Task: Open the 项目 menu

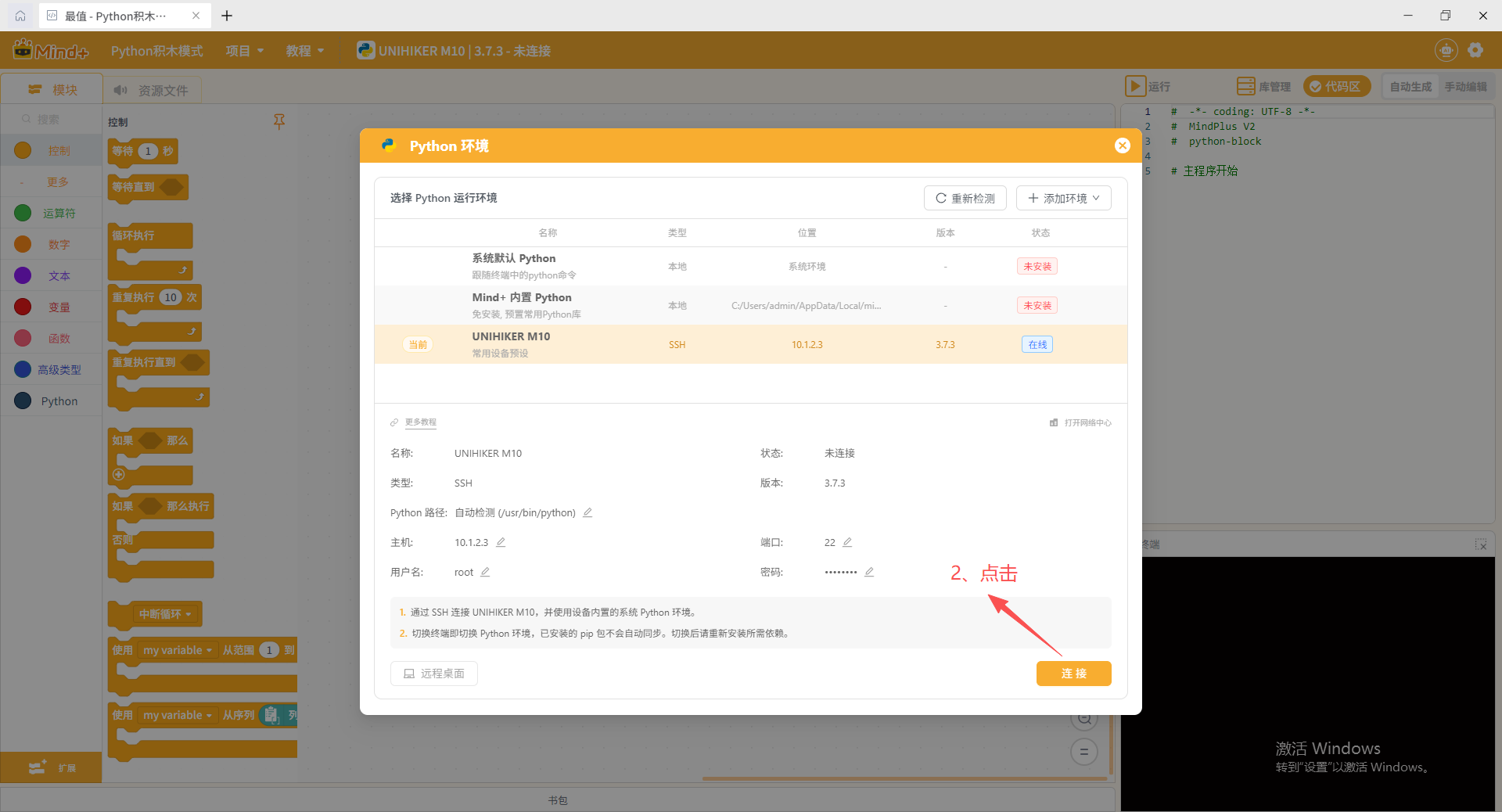Action: (x=245, y=51)
